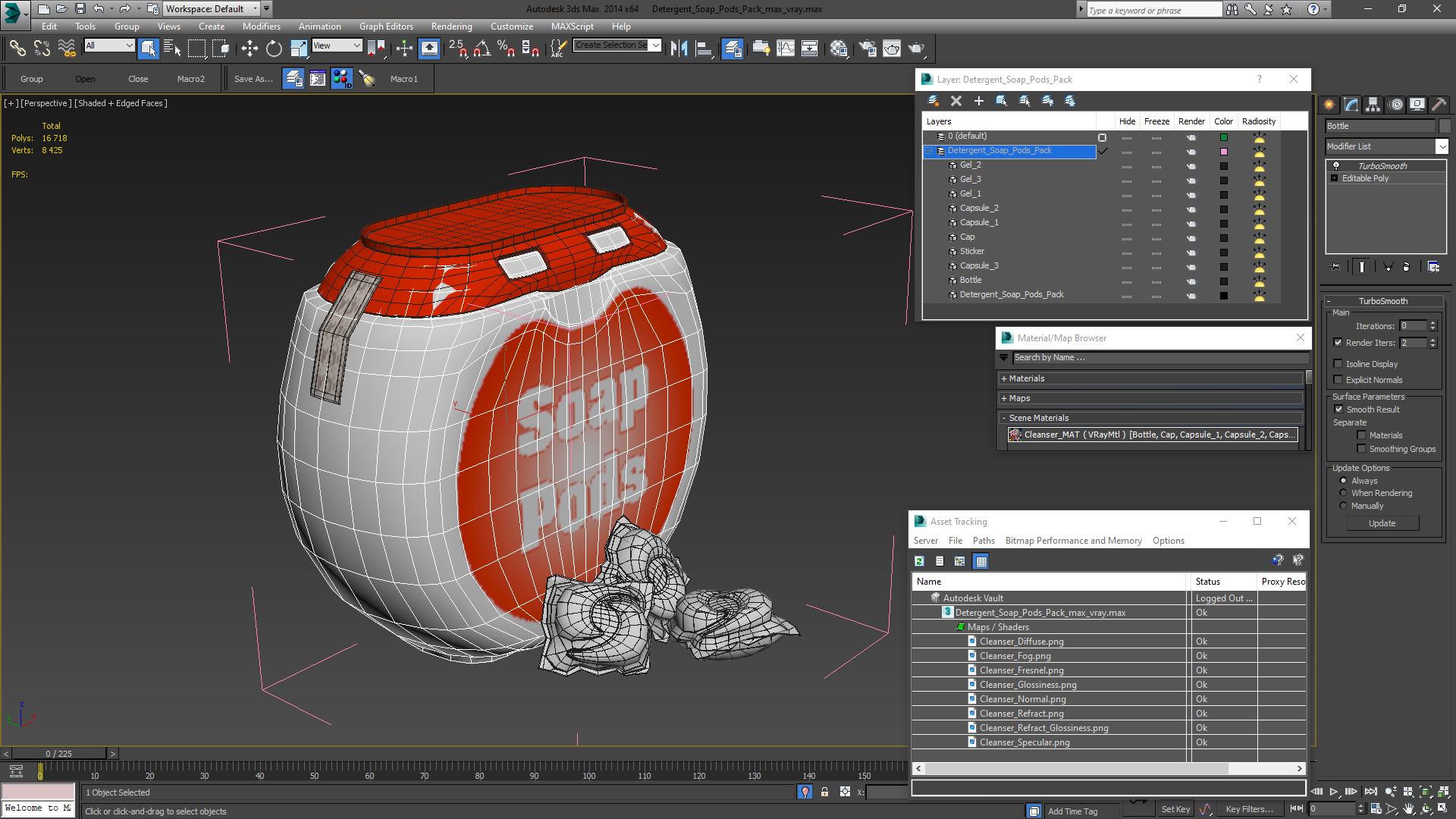
Task: Open the Material Editor icon
Action: 838,49
